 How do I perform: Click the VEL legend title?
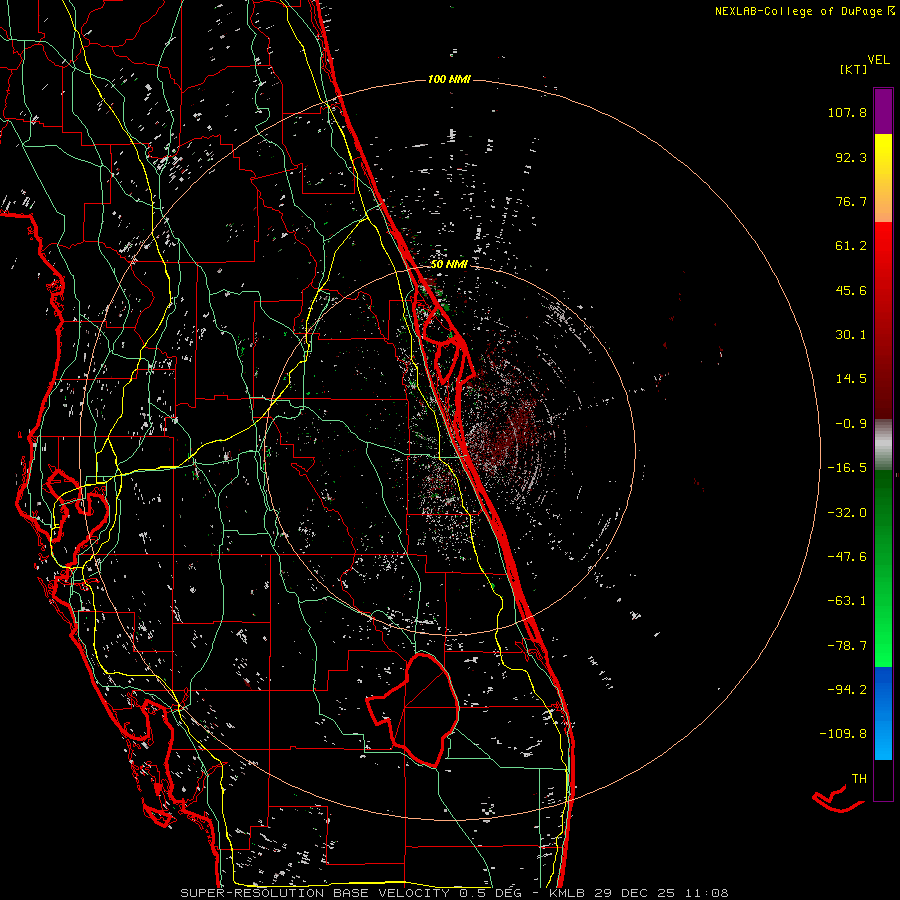coord(878,60)
